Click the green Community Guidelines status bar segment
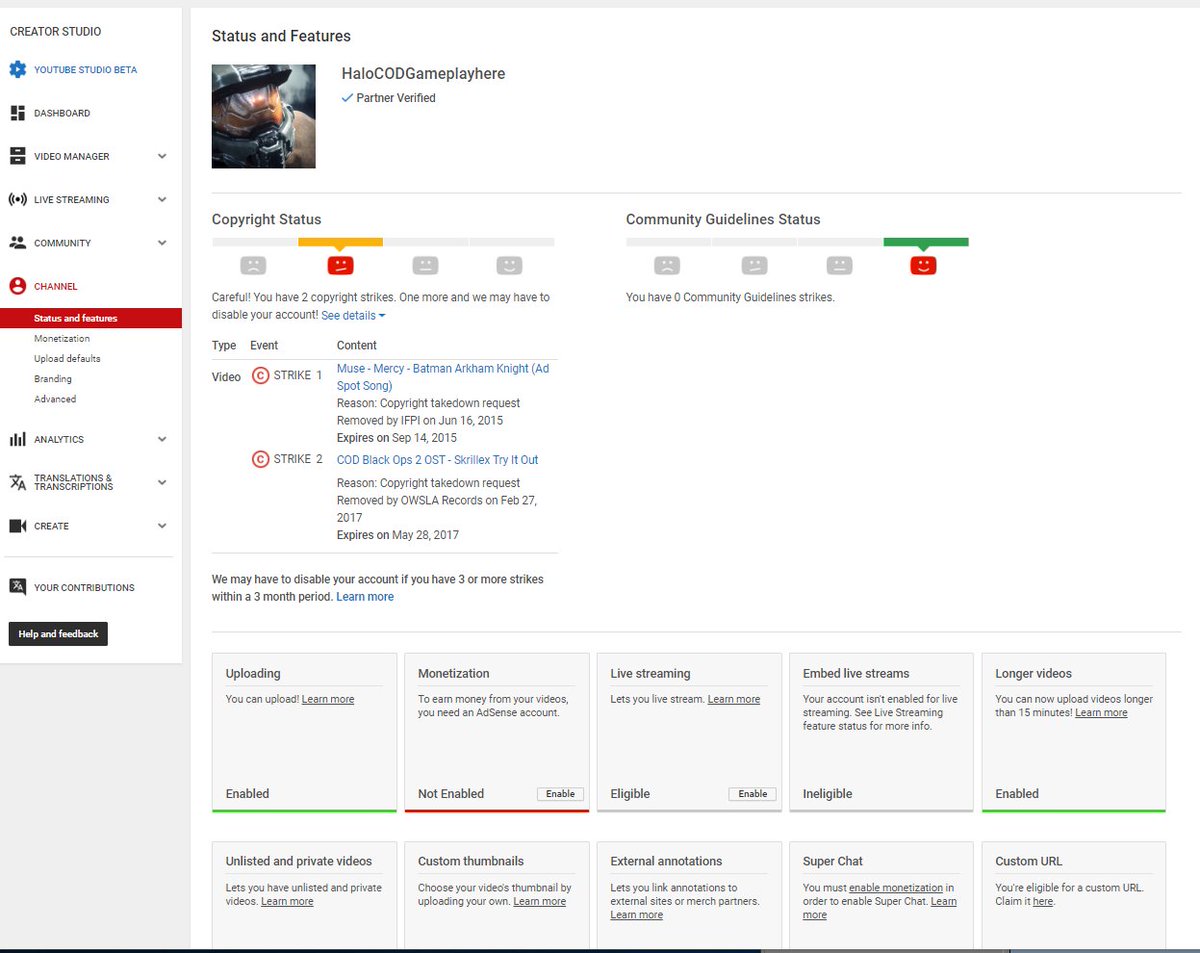 [926, 242]
